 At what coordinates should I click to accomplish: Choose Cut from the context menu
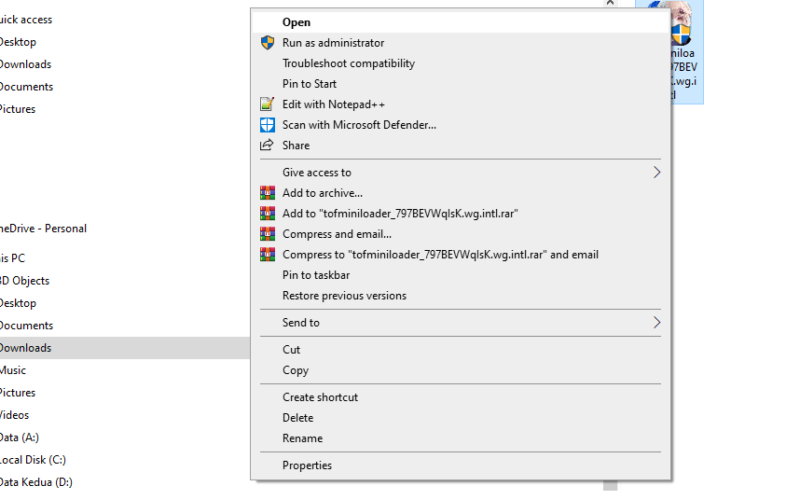point(460,349)
